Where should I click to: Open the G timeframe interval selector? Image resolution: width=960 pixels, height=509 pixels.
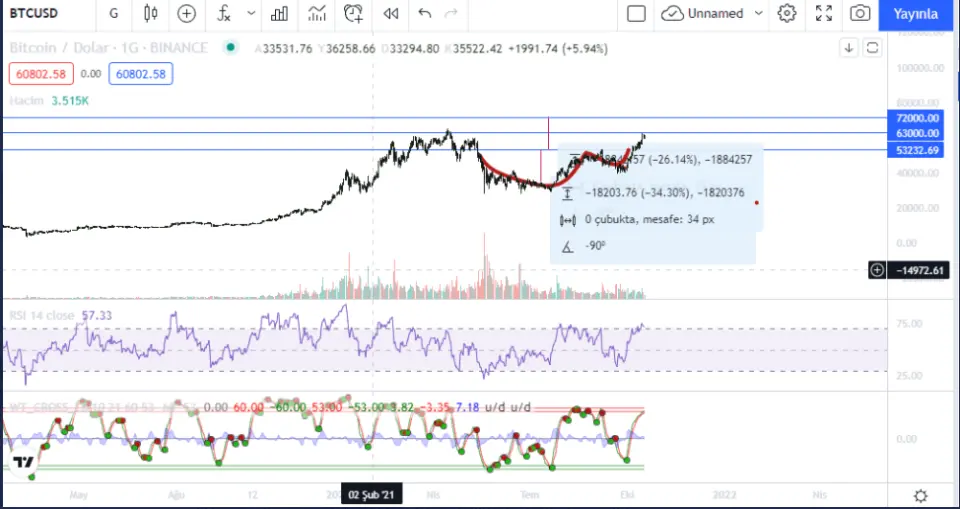click(113, 13)
